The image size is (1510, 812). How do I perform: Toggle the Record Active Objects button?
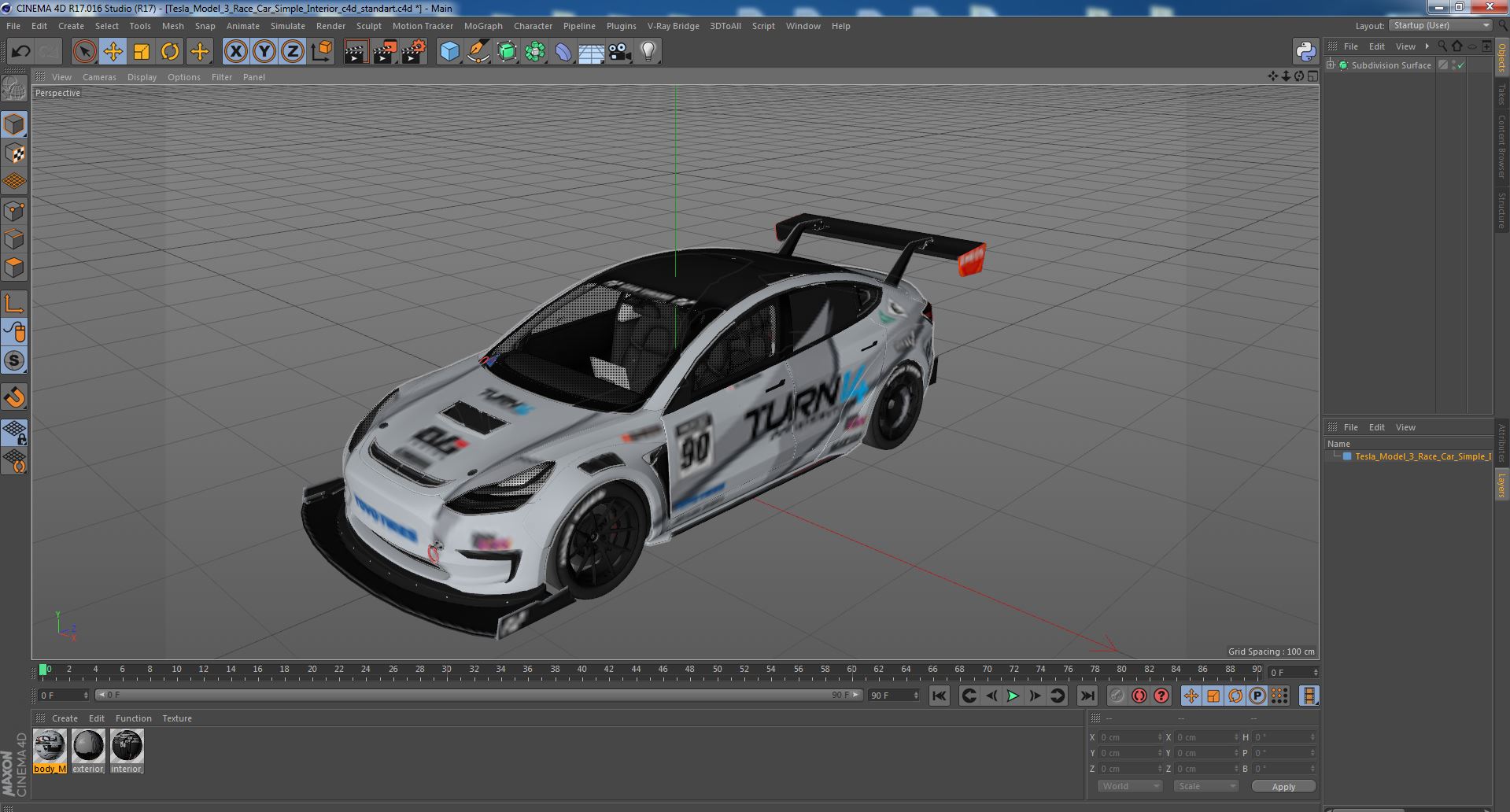click(x=1117, y=696)
